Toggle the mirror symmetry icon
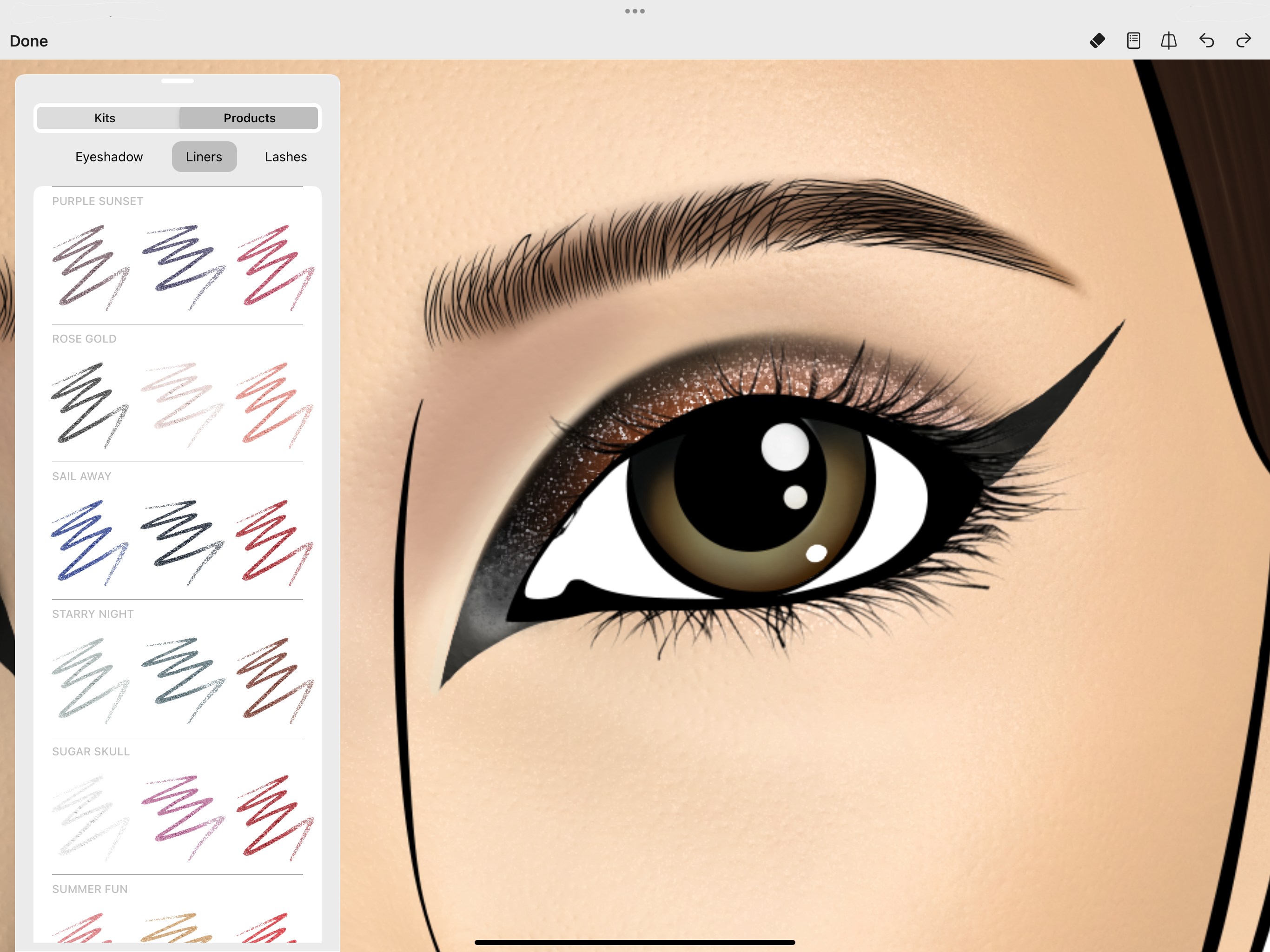1270x952 pixels. pyautogui.click(x=1169, y=41)
